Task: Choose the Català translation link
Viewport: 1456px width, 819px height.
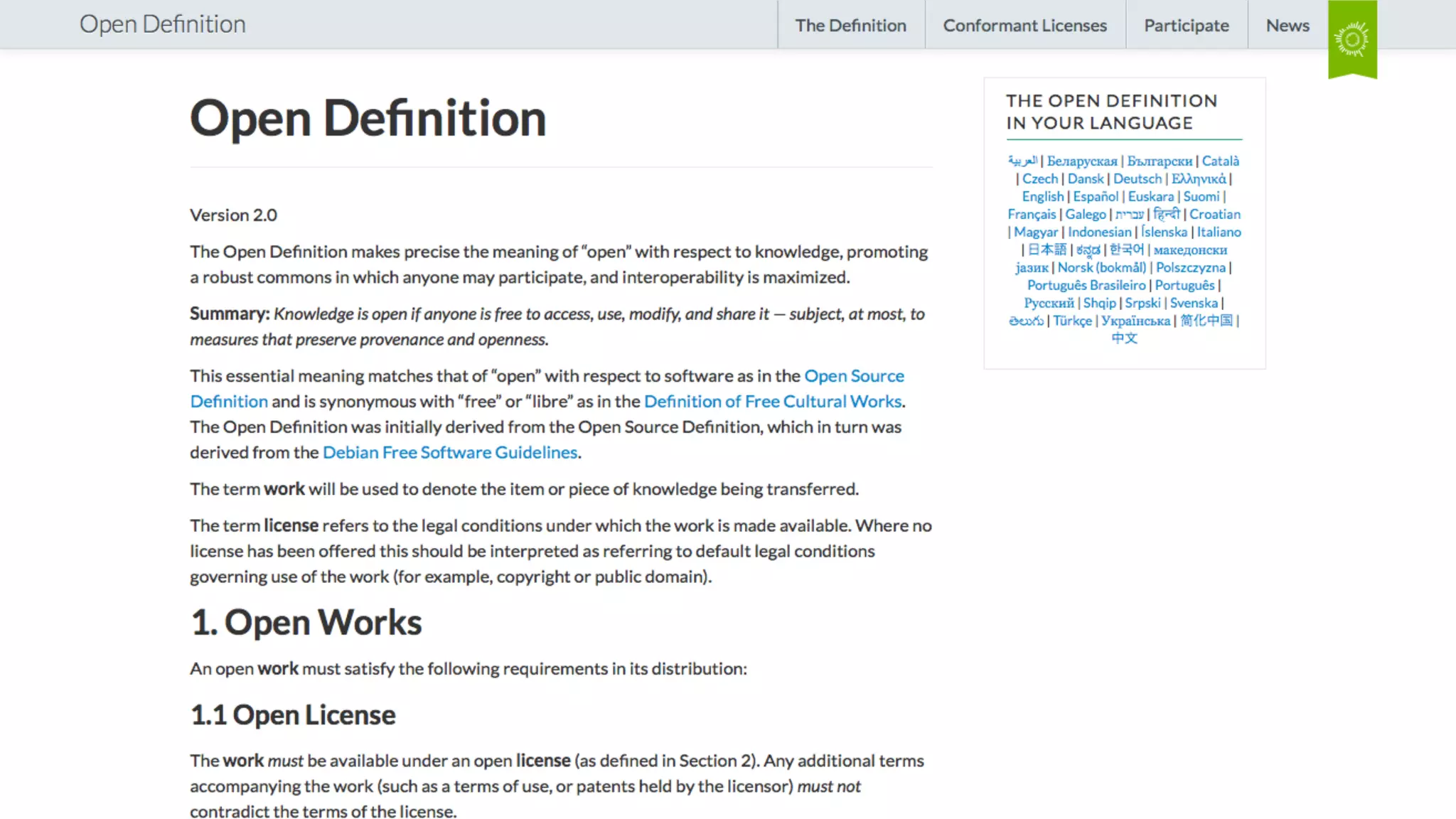Action: click(x=1220, y=161)
